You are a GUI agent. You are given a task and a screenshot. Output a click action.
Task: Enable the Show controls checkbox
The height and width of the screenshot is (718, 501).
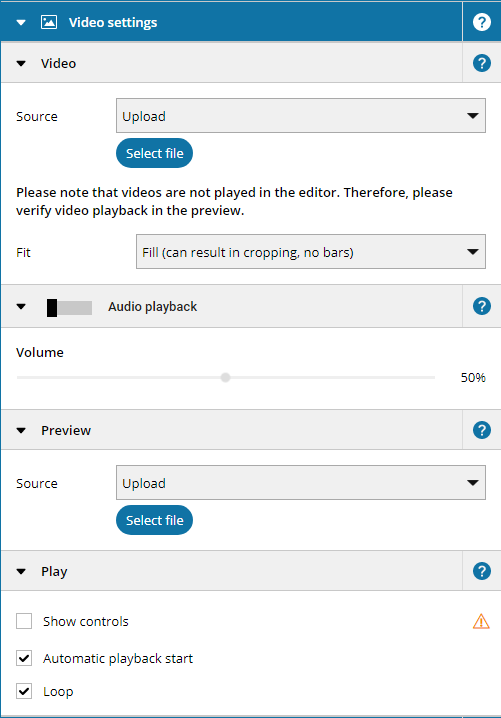(x=24, y=621)
